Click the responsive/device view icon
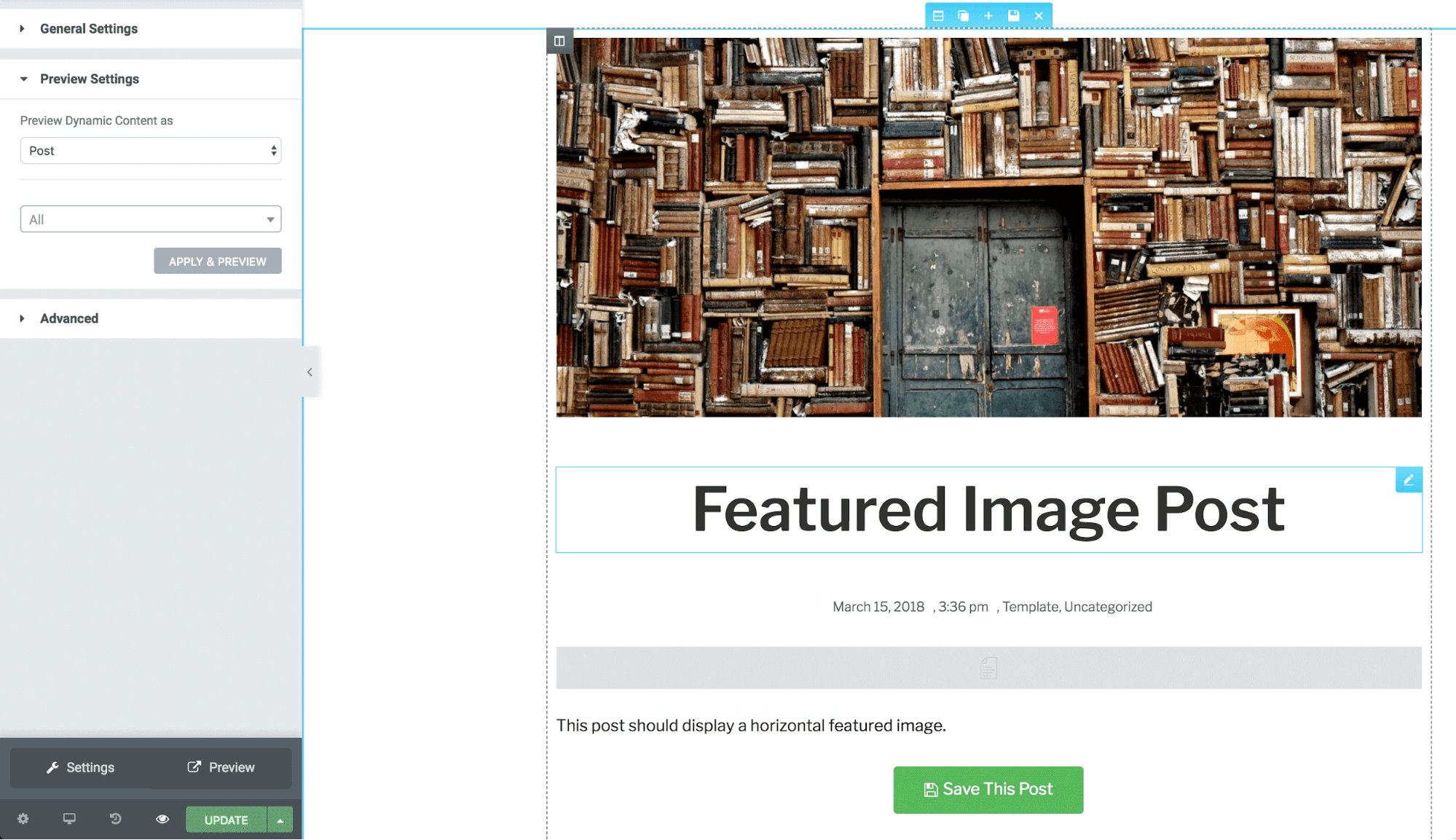Viewport: 1456px width, 840px height. 68,820
